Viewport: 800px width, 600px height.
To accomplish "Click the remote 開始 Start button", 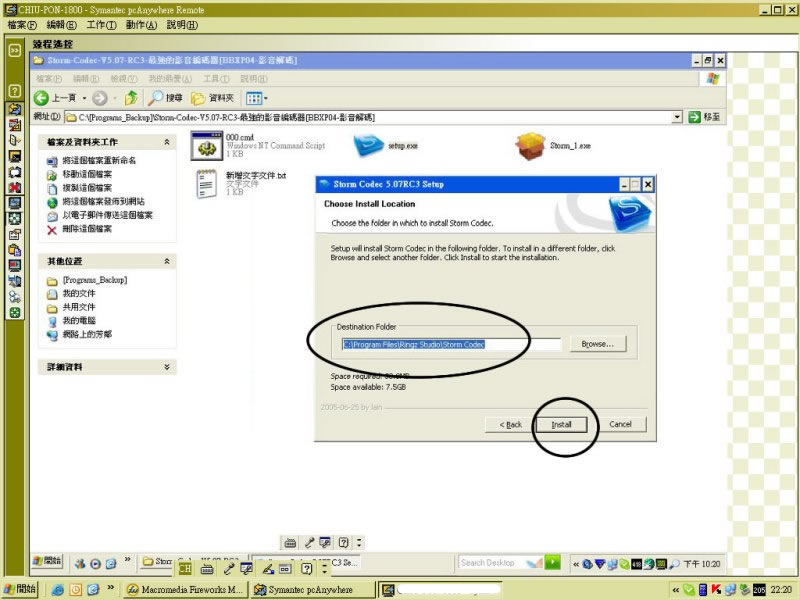I will (47, 561).
